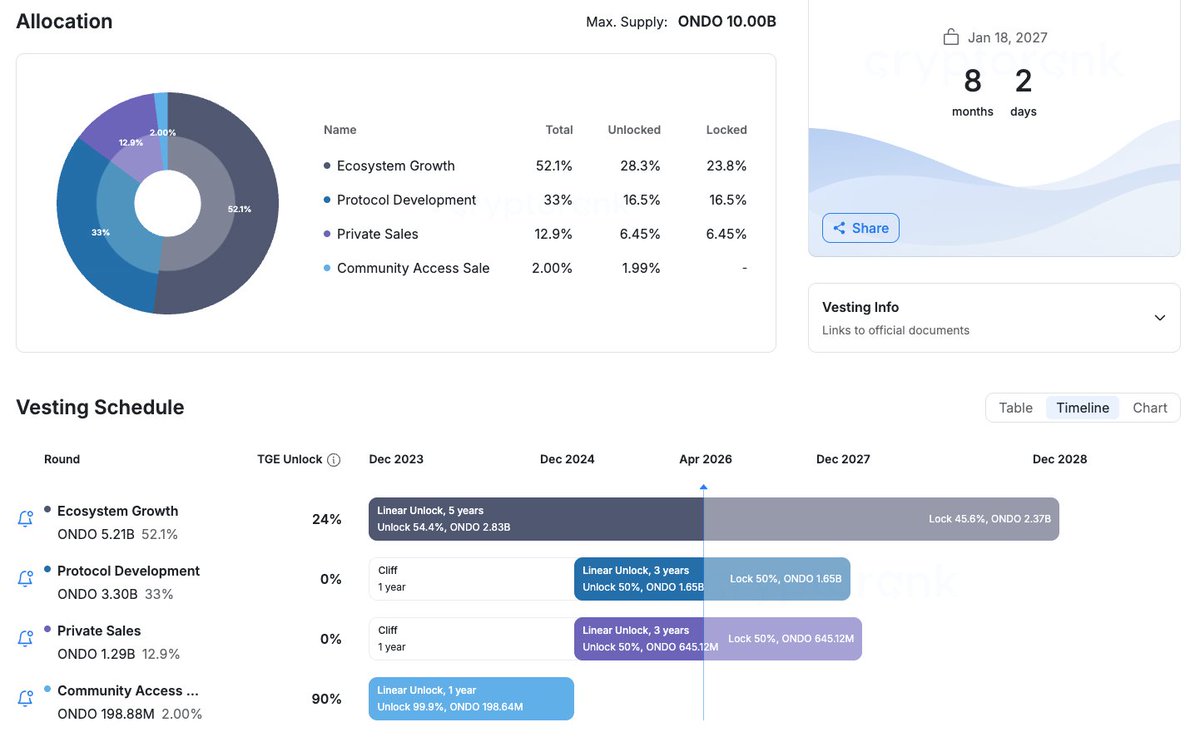Click the Round column header

pos(62,460)
